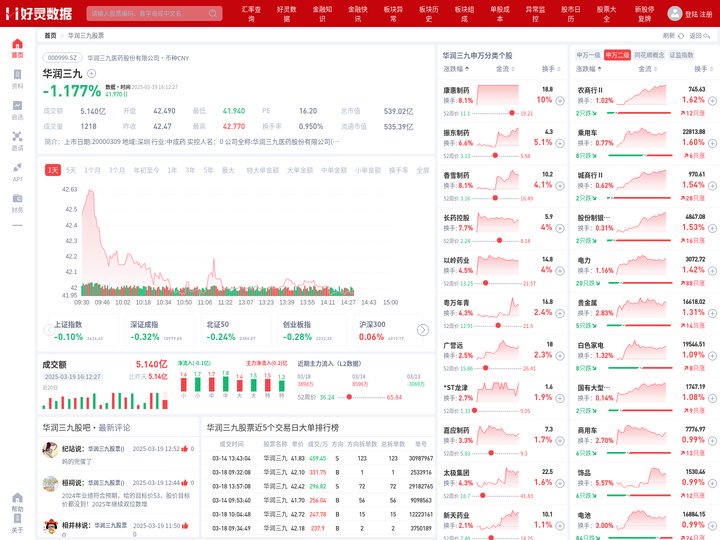Show previous index cards arrow
The width and height of the screenshot is (720, 540).
pos(49,330)
